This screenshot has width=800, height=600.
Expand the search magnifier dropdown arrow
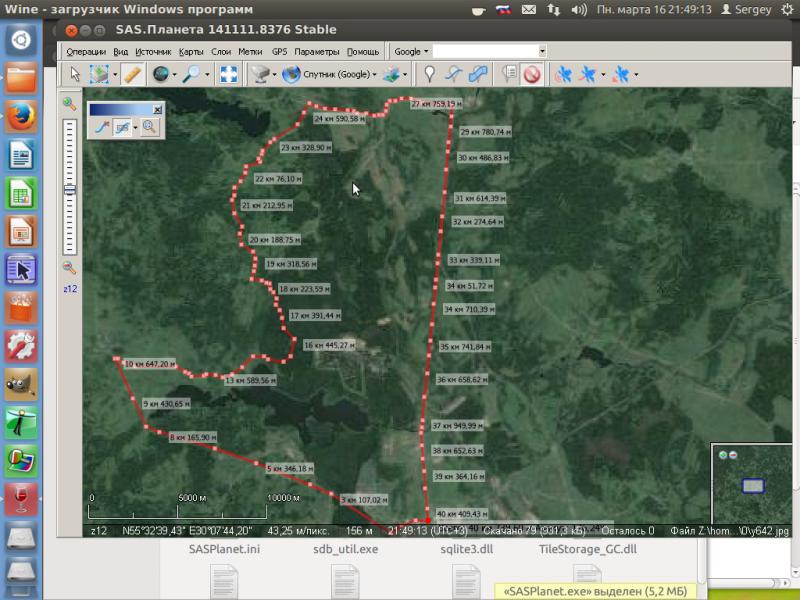[x=207, y=75]
